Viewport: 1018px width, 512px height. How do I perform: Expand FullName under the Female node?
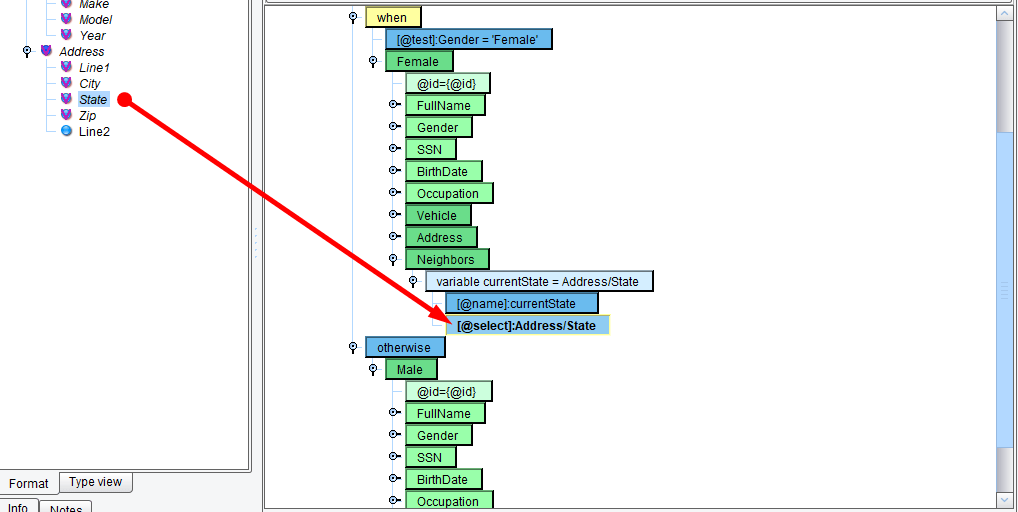pos(393,104)
